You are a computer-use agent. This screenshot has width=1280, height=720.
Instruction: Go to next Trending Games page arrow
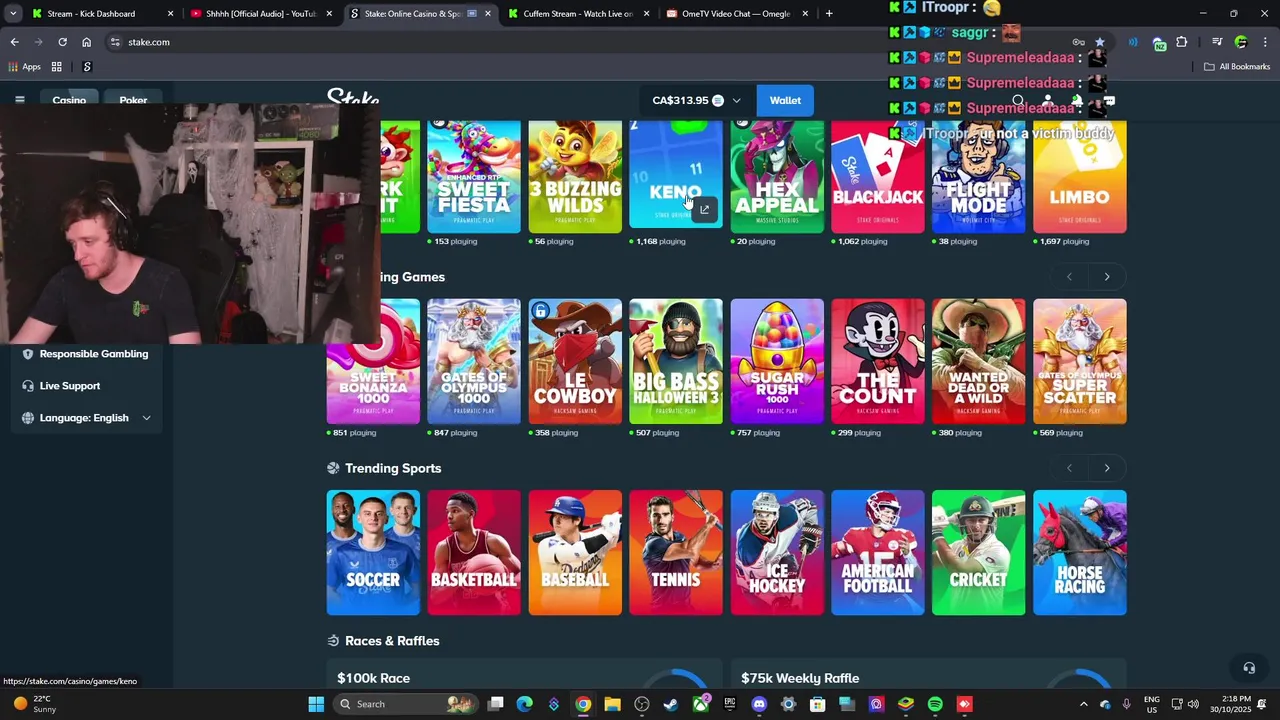point(1107,277)
